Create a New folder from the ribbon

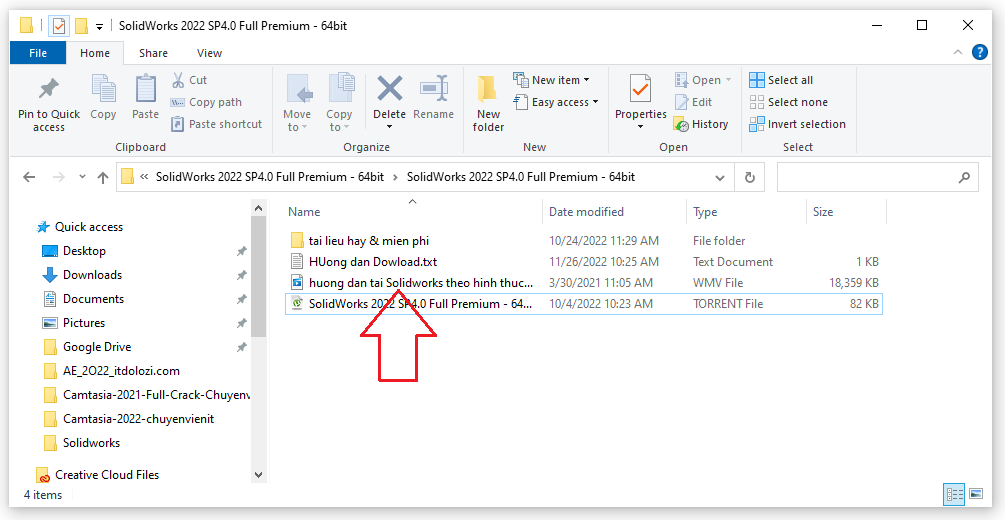(x=488, y=103)
